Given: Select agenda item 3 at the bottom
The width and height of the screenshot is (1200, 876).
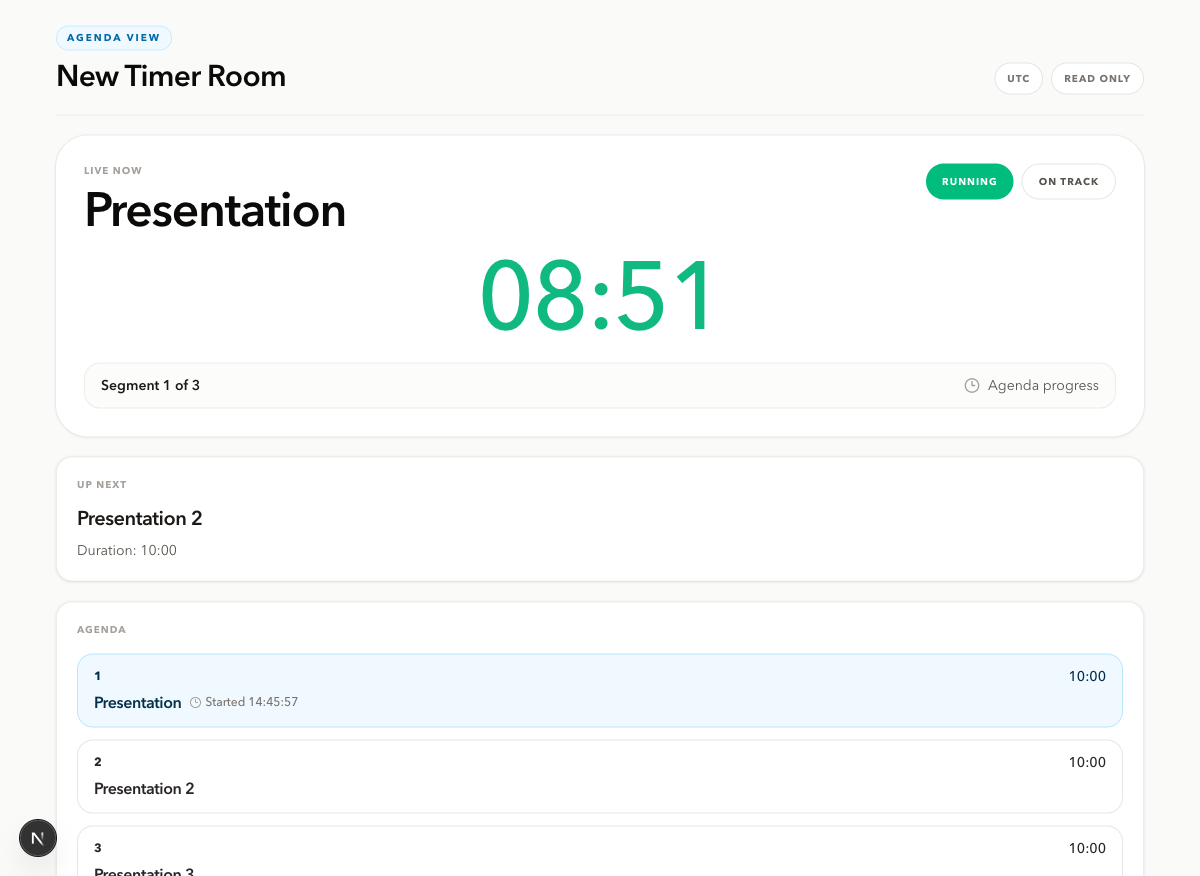Looking at the screenshot, I should tap(600, 851).
